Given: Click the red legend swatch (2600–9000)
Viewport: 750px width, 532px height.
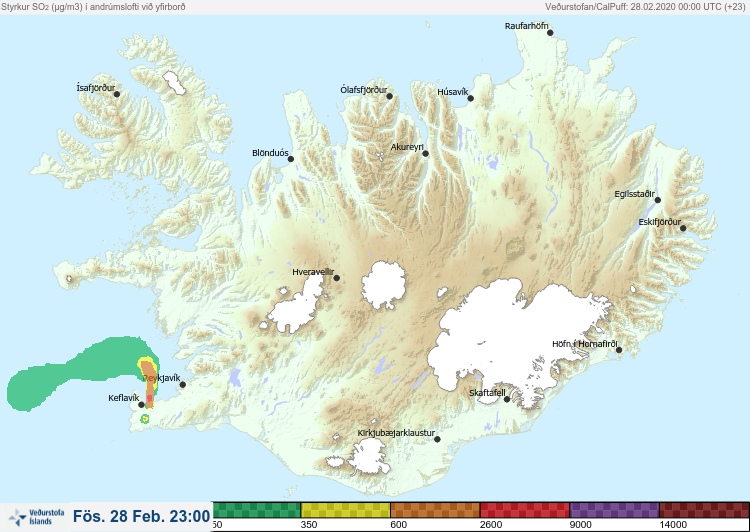Looking at the screenshot, I should (525, 510).
